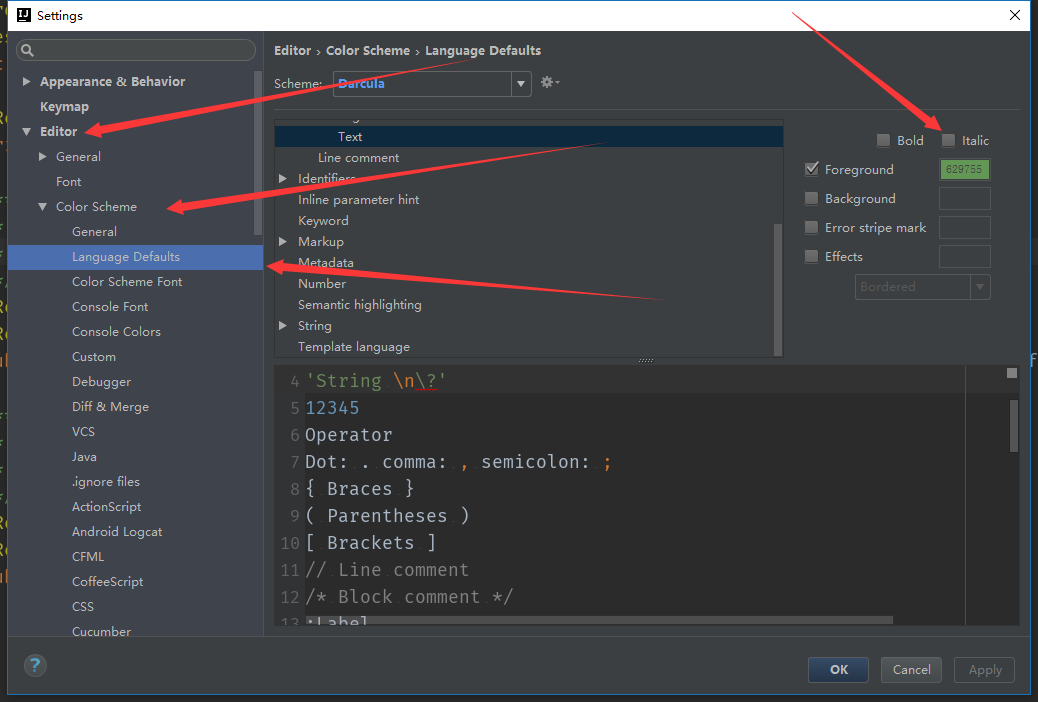Expand Appearance & Behavior section
This screenshot has width=1038, height=702.
26,81
